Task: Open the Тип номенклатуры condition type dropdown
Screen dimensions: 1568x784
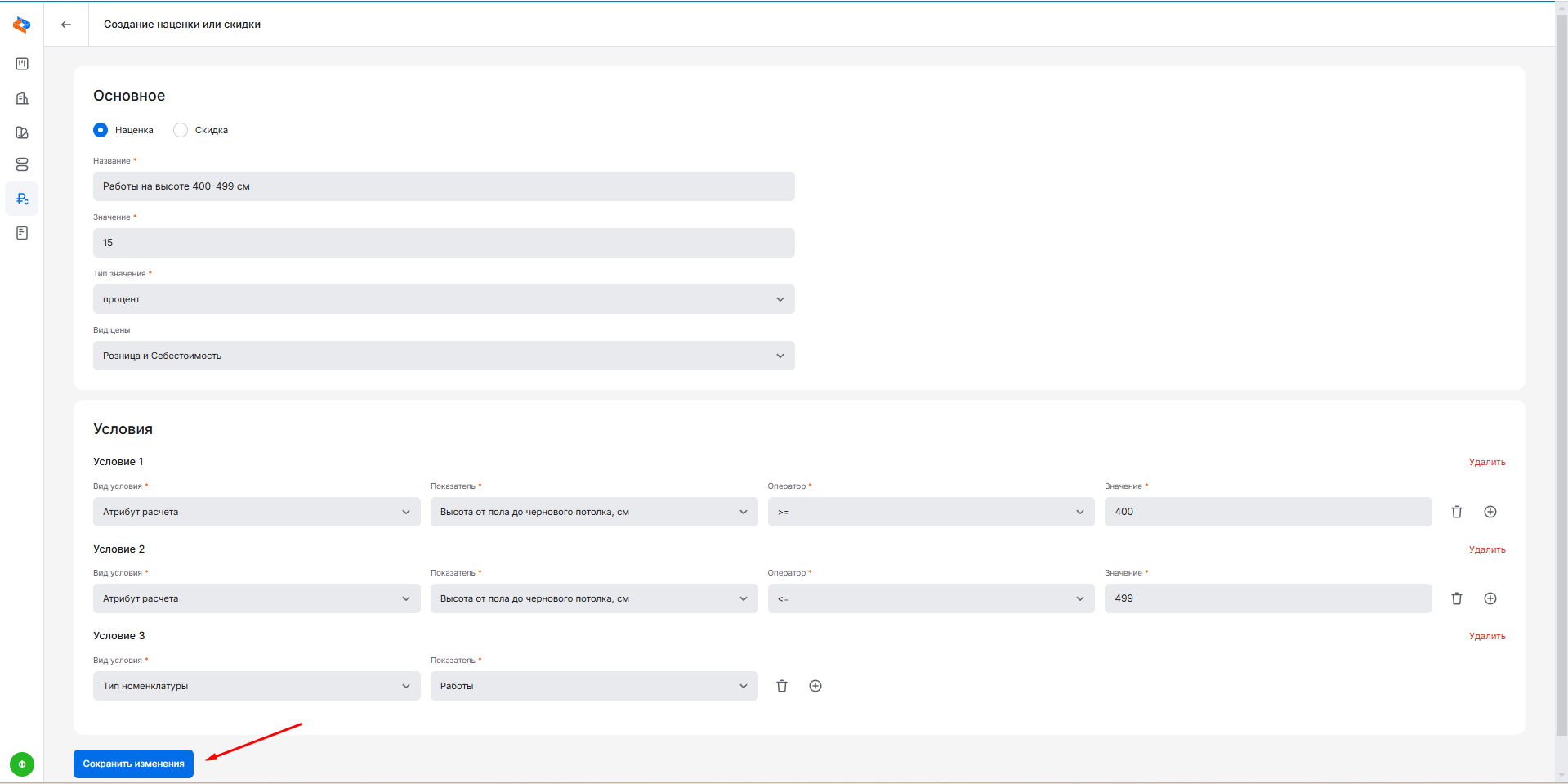Action: click(256, 686)
